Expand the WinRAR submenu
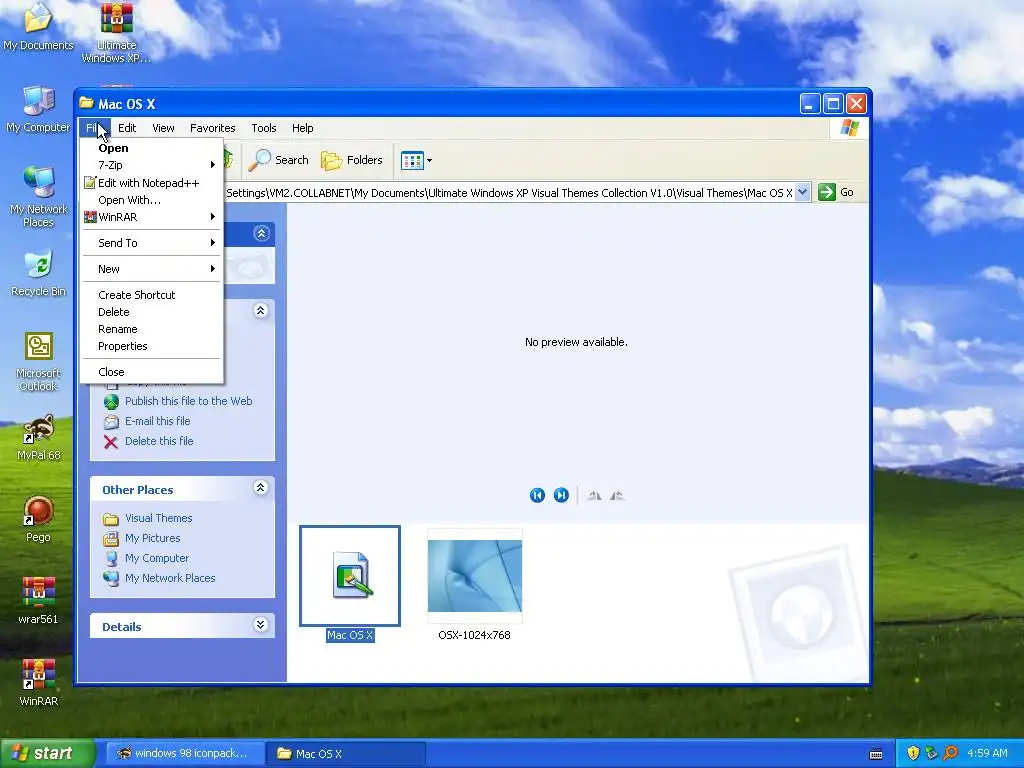This screenshot has height=768, width=1024. click(x=152, y=217)
